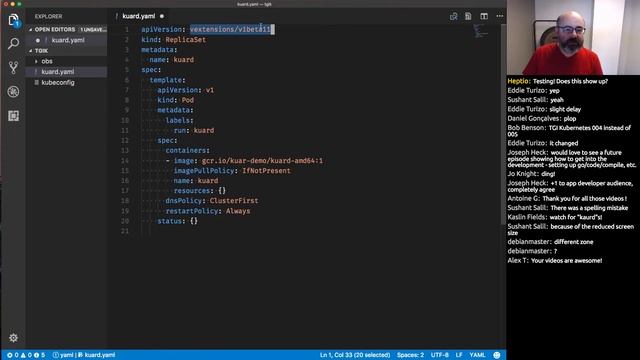Click the errors and warnings count in status bar
The width and height of the screenshot is (640, 360).
26,355
